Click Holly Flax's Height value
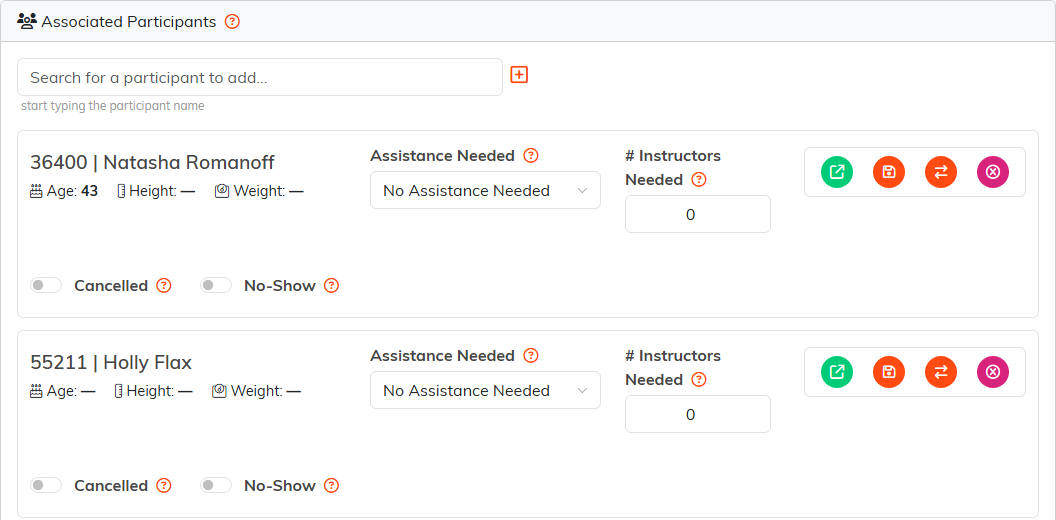The width and height of the screenshot is (1056, 520). pyautogui.click(x=185, y=391)
